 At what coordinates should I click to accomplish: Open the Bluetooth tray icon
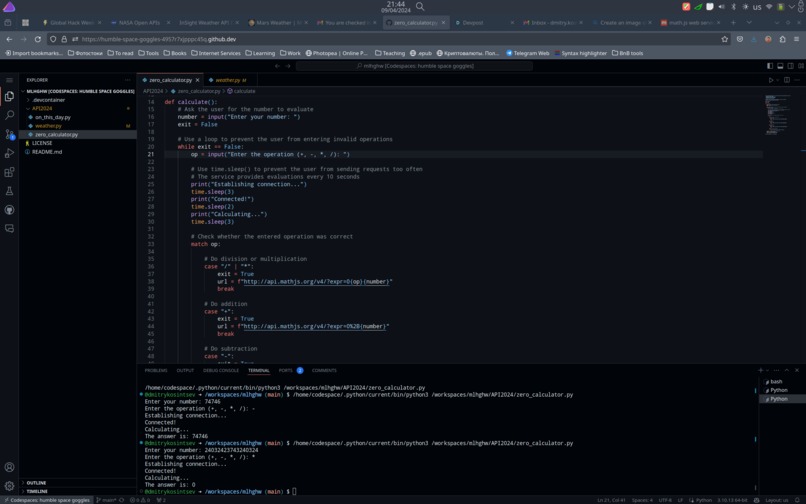click(x=734, y=7)
